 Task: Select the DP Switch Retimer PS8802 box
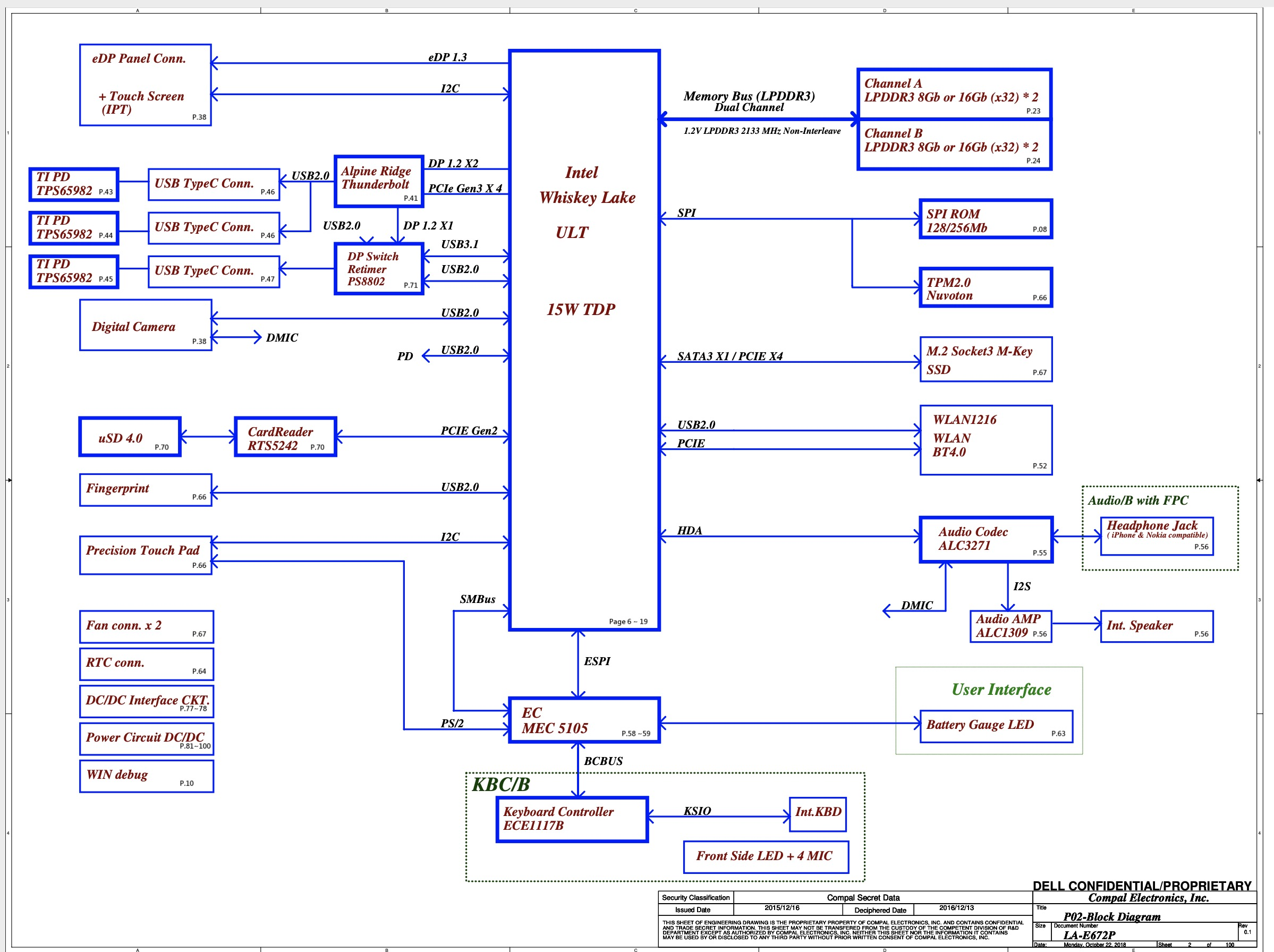(x=379, y=269)
